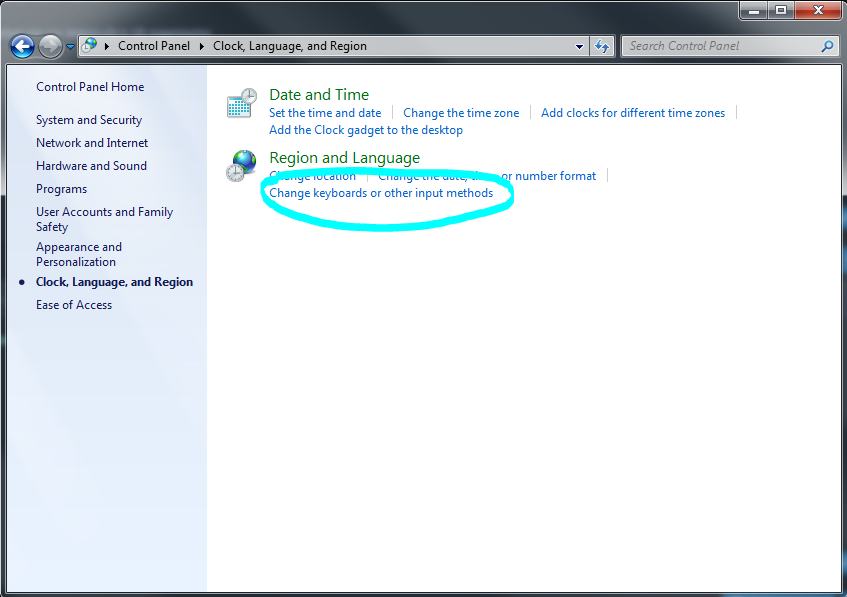The image size is (847, 597).
Task: Select Clock, Language, and Region in sidebar
Action: pyautogui.click(x=114, y=282)
